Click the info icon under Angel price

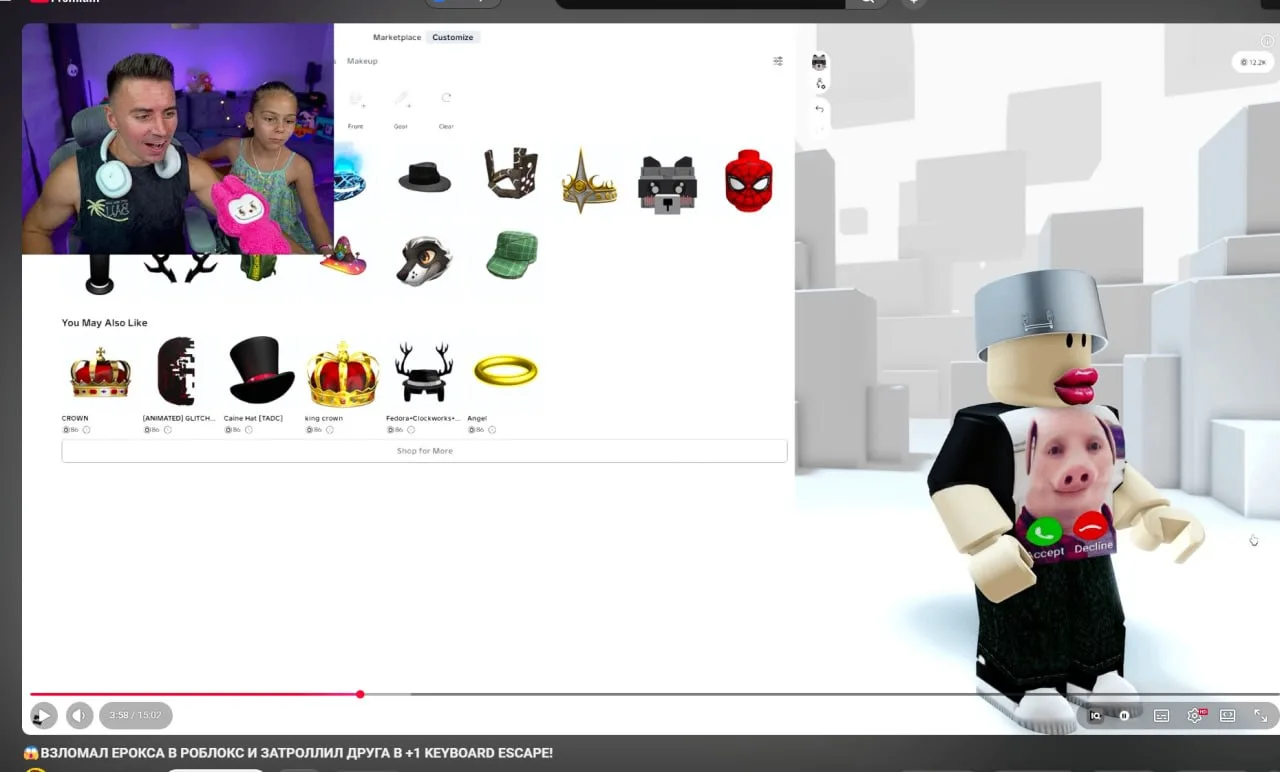click(492, 430)
